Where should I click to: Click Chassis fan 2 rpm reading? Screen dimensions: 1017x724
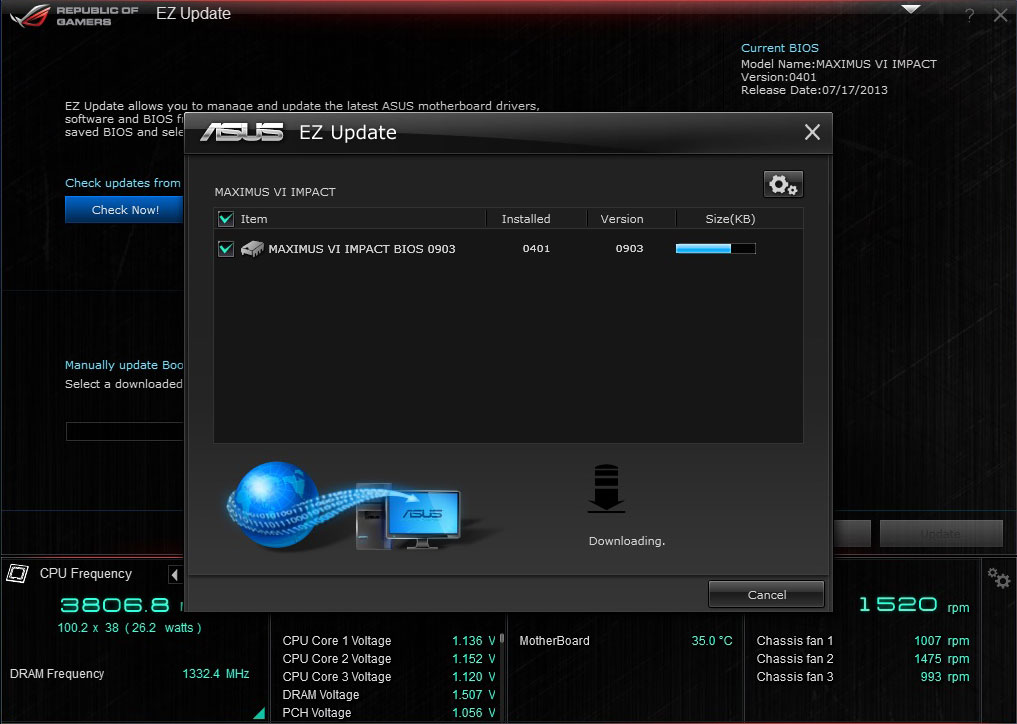[941, 658]
